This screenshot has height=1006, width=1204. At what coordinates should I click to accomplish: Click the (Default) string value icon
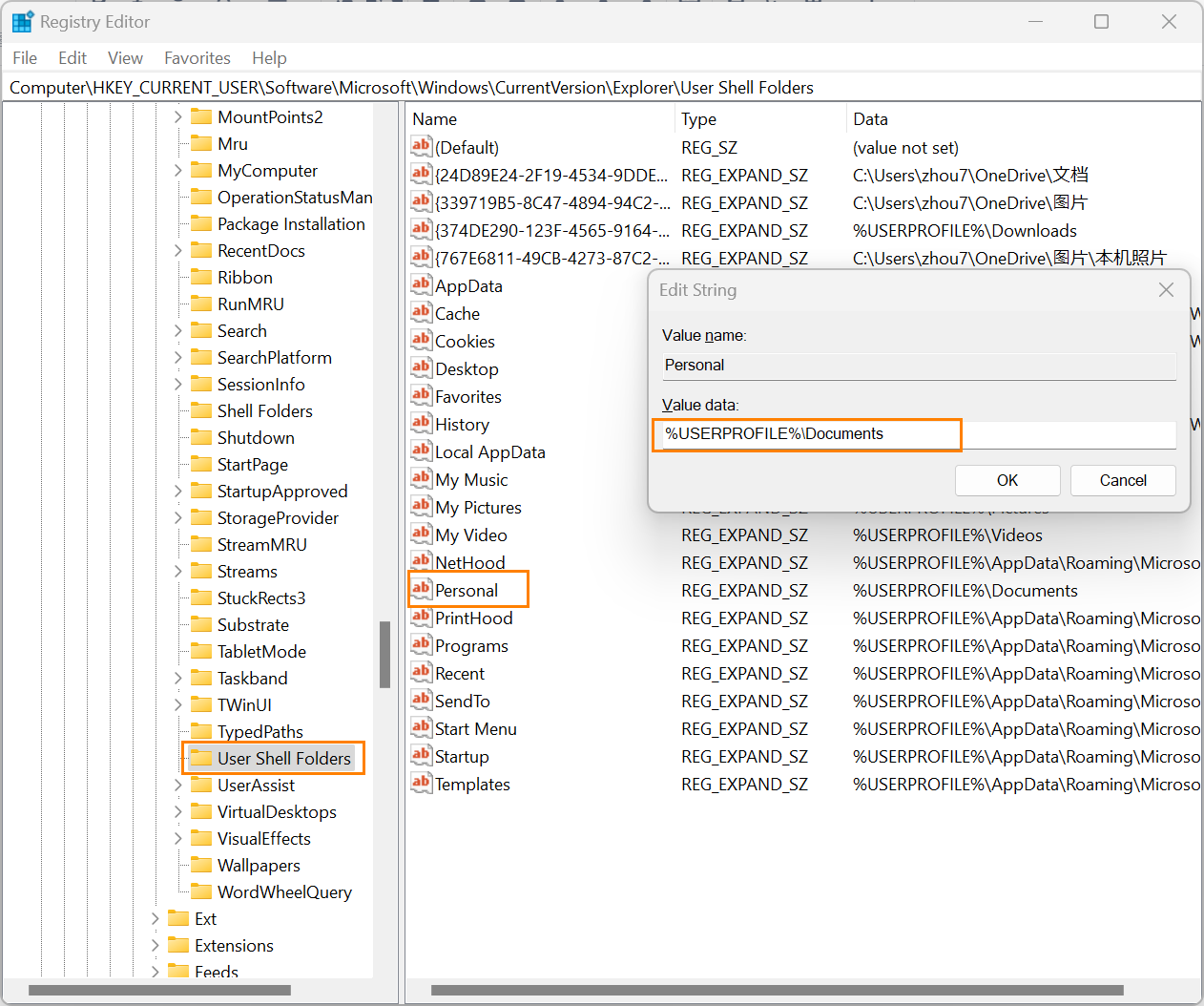point(422,146)
